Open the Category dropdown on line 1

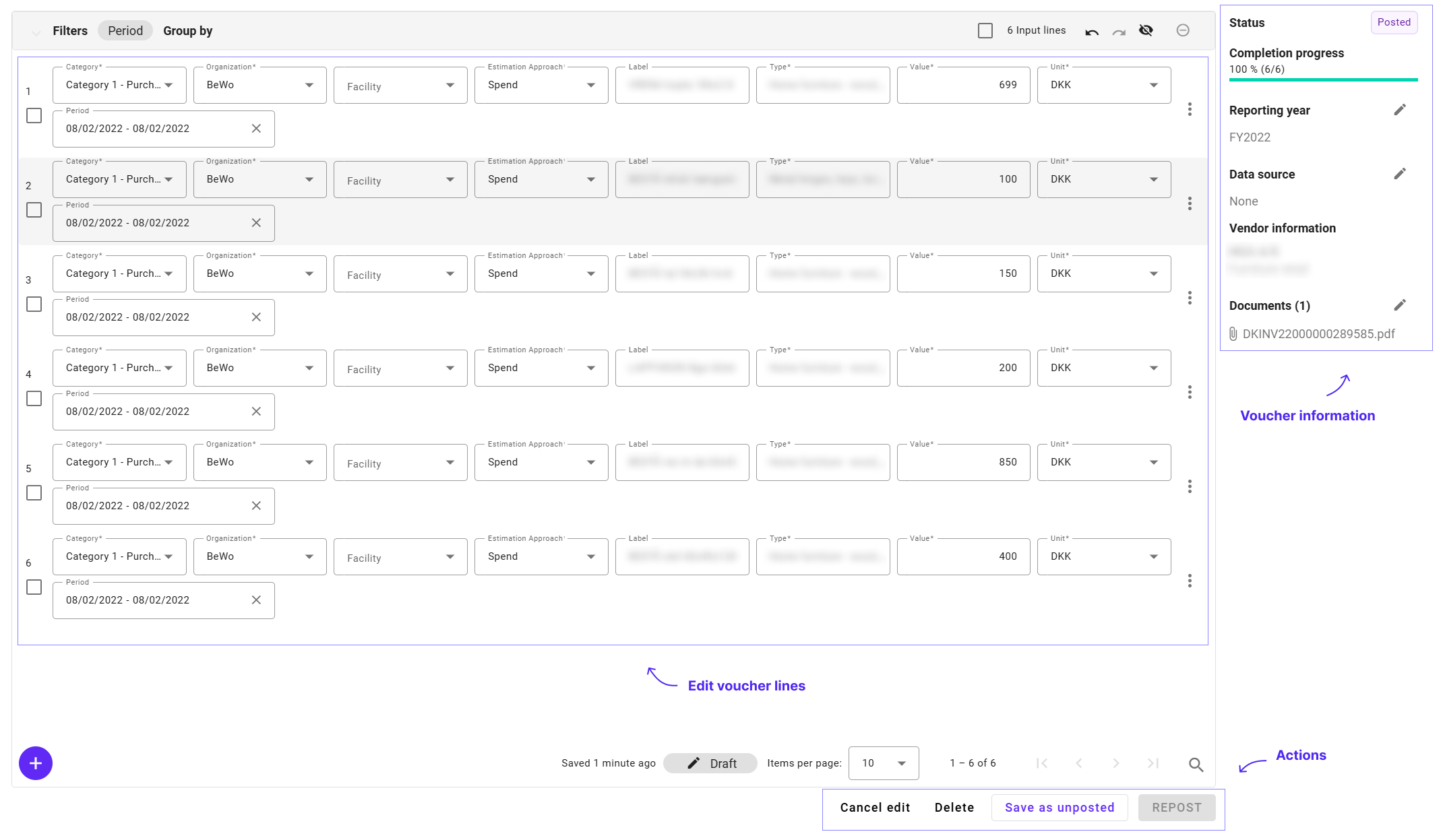pos(119,85)
